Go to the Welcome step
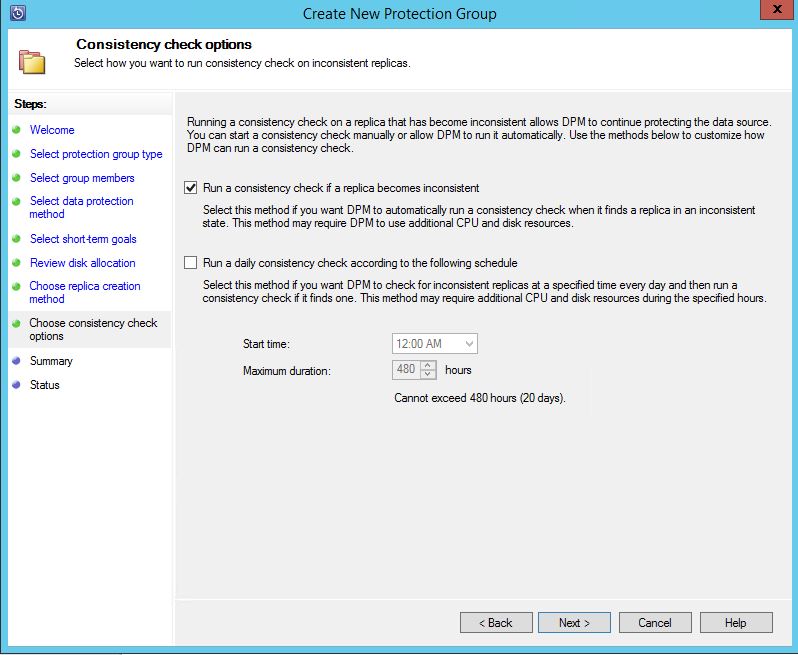798x655 pixels. [x=52, y=130]
